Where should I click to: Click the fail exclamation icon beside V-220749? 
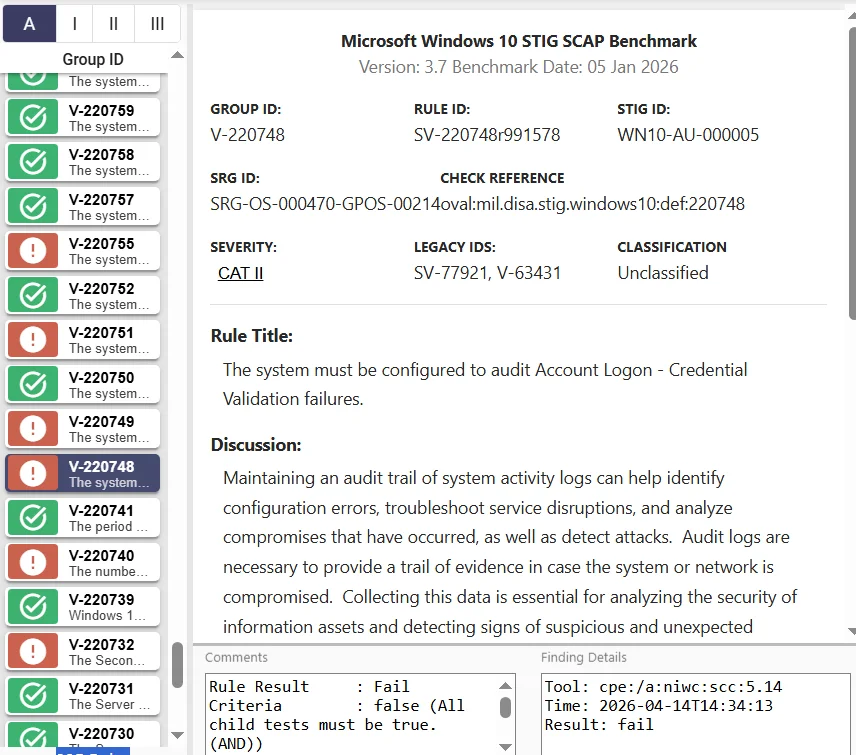click(x=33, y=429)
